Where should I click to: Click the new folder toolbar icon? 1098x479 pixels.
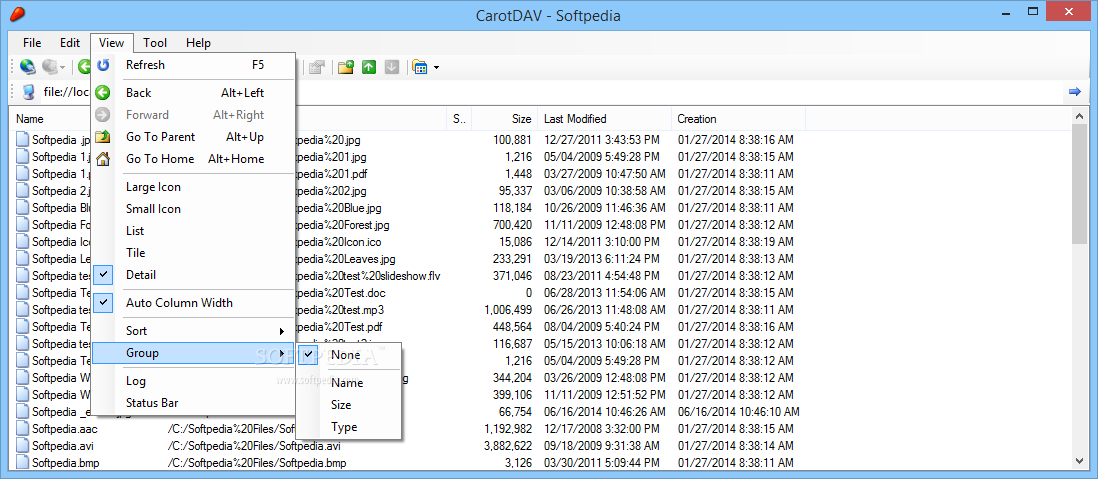point(345,67)
